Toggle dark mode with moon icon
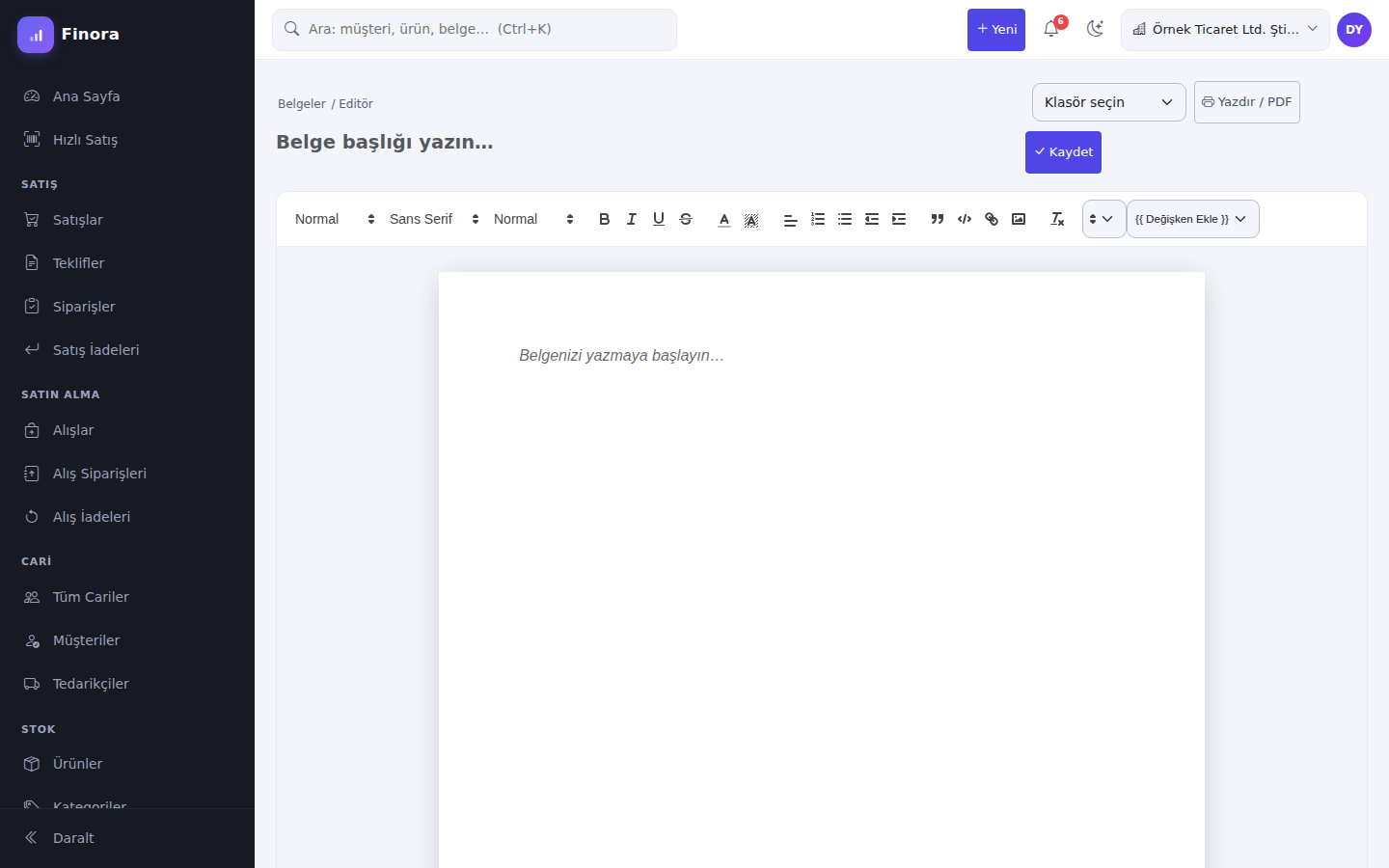The image size is (1389, 868). coord(1095,29)
